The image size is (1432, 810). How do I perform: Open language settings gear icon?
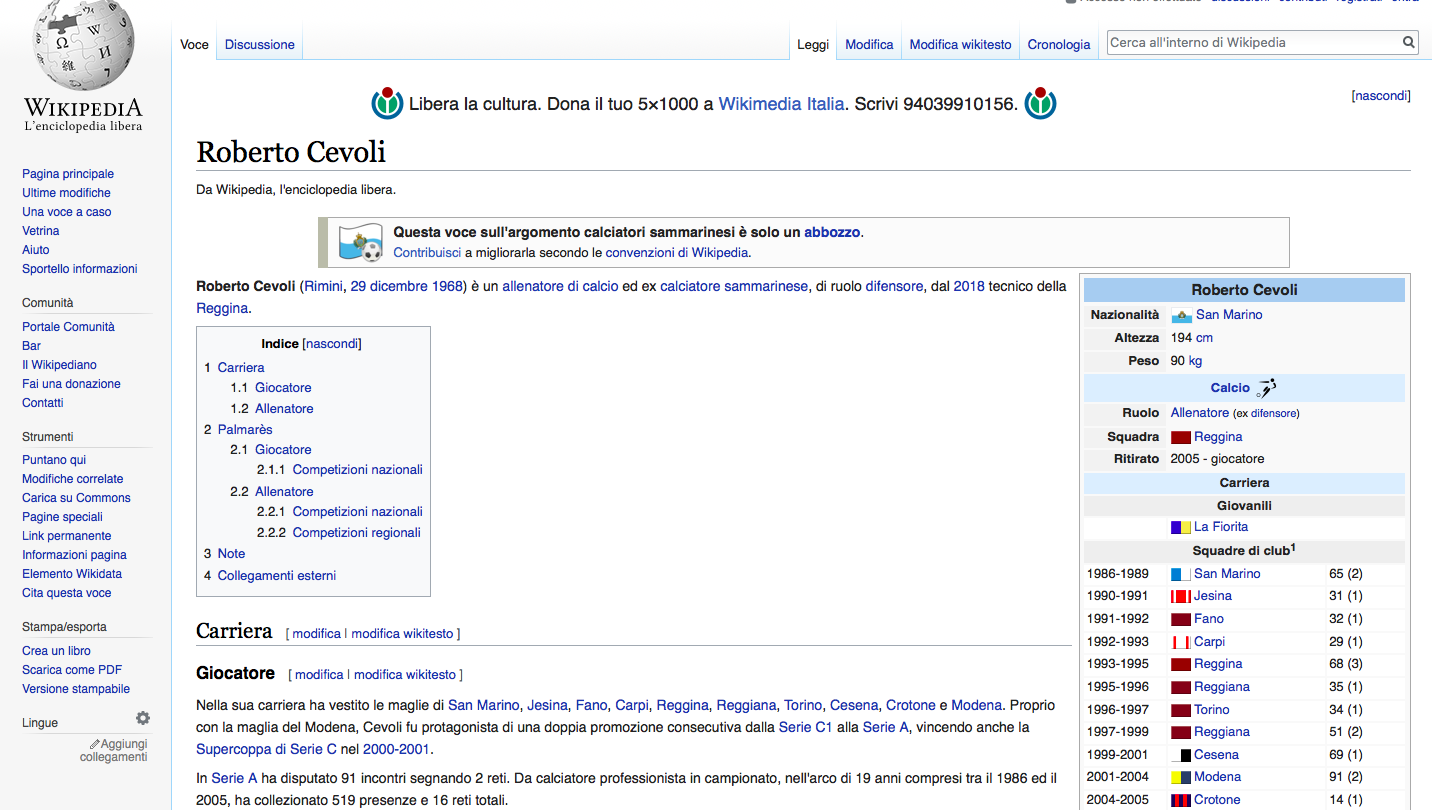(x=143, y=718)
